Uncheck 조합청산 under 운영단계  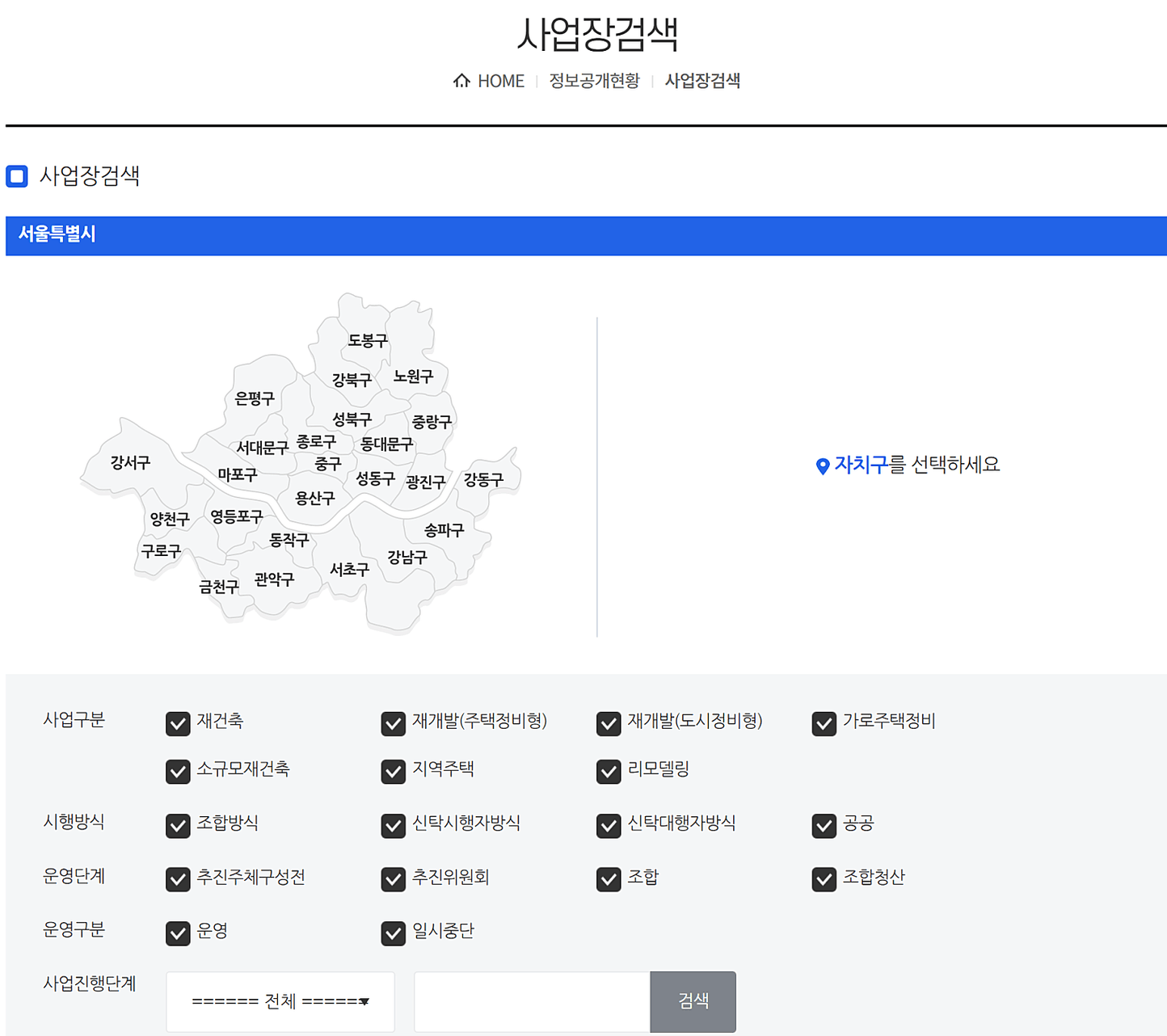[824, 879]
